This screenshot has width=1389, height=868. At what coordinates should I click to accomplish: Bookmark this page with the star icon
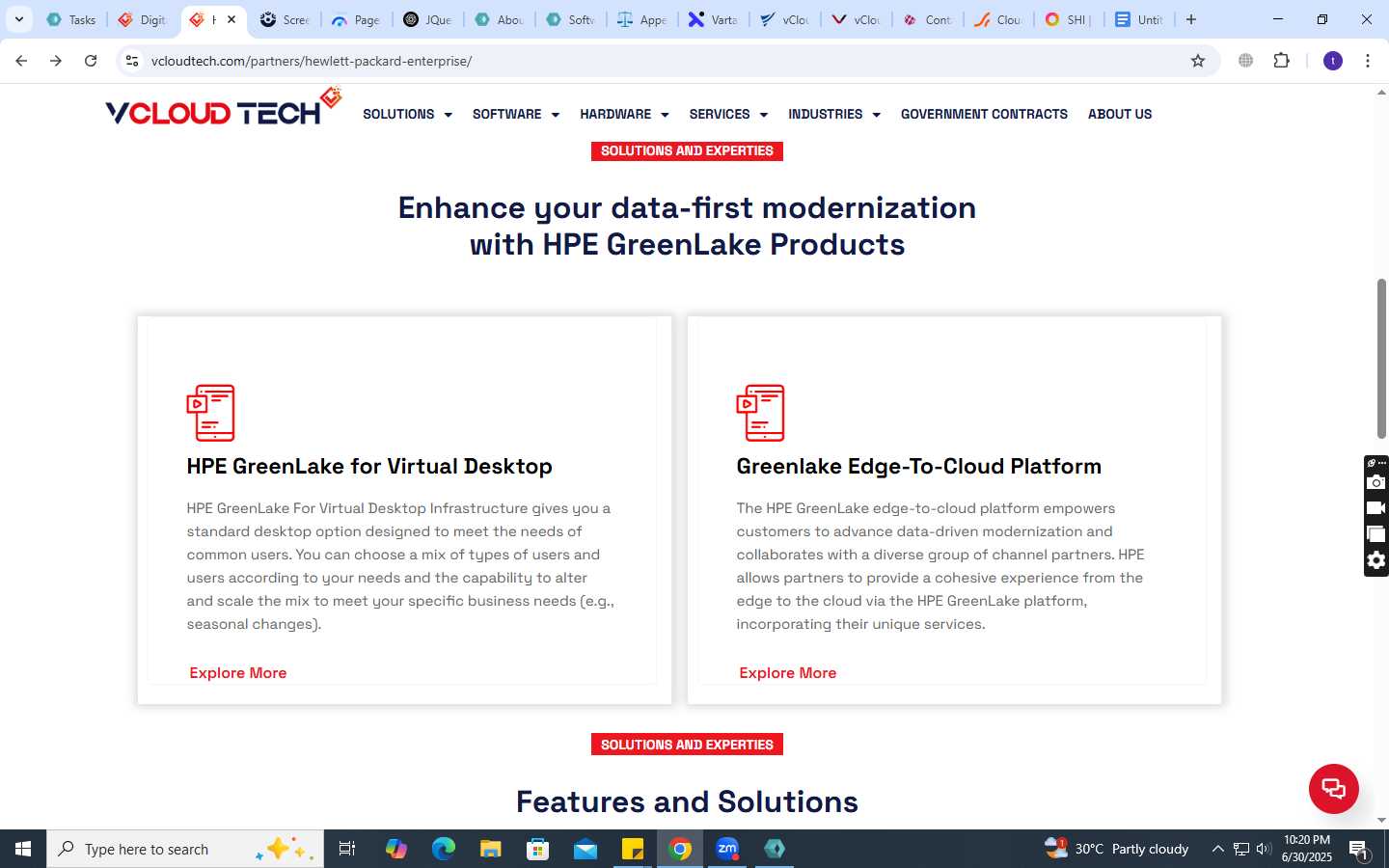pyautogui.click(x=1198, y=61)
